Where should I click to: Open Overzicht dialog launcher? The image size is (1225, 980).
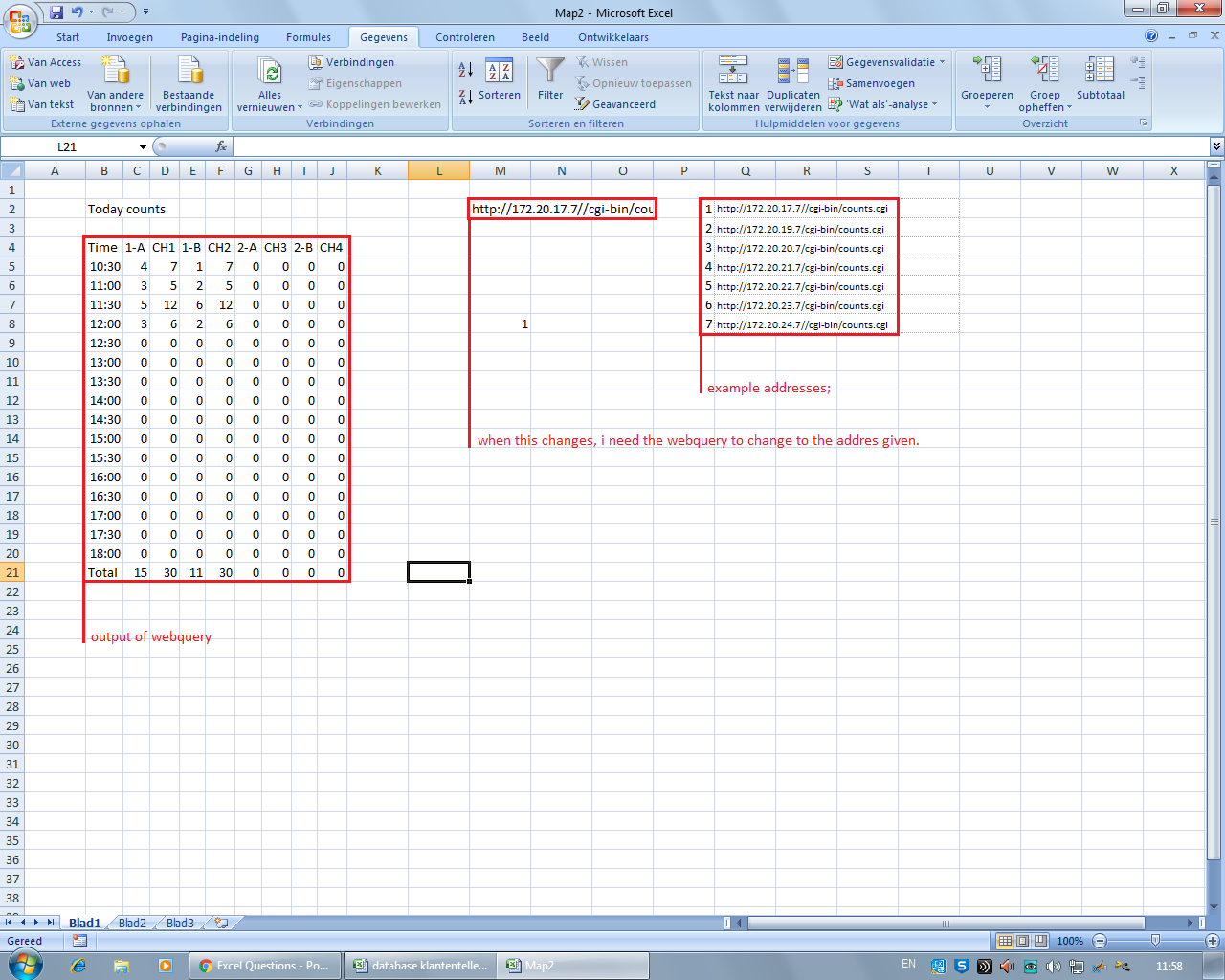[1143, 123]
